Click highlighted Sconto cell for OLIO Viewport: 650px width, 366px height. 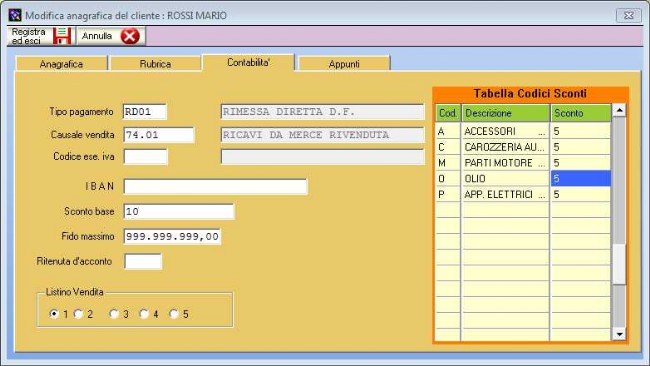581,178
